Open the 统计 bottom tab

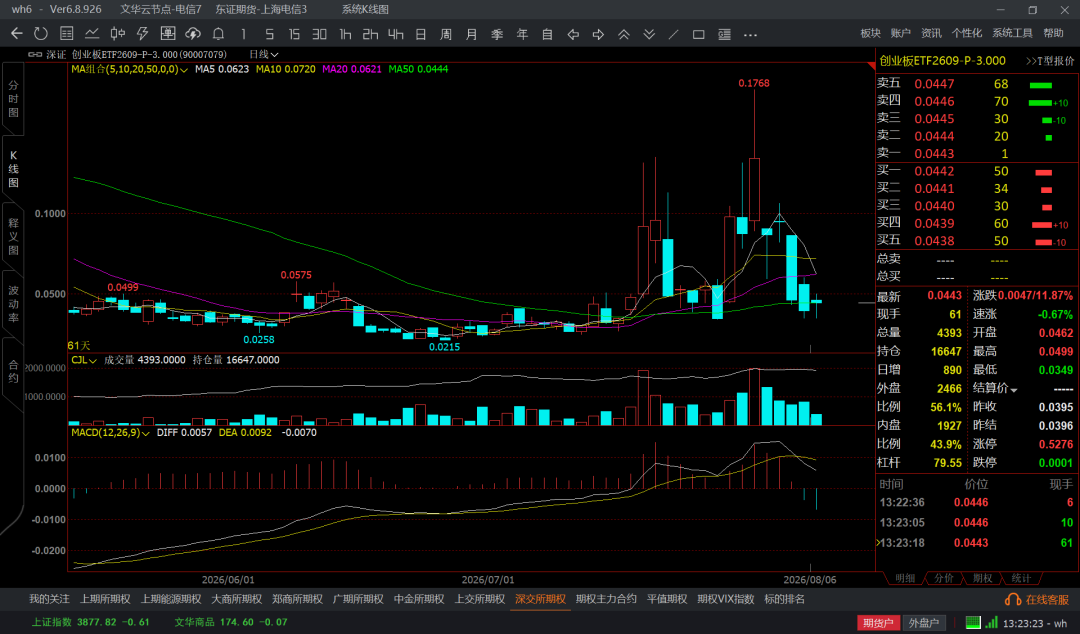(x=1021, y=578)
